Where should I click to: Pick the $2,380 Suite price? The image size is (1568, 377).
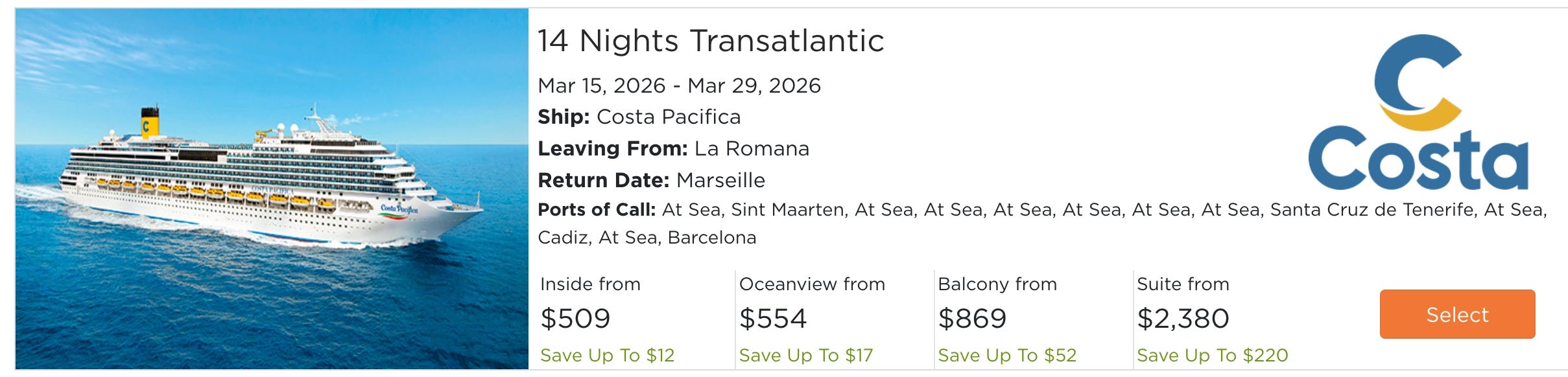tap(1183, 319)
